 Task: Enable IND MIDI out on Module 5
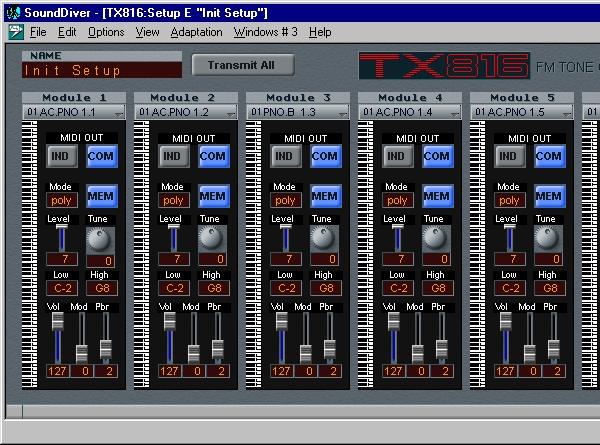coord(510,156)
